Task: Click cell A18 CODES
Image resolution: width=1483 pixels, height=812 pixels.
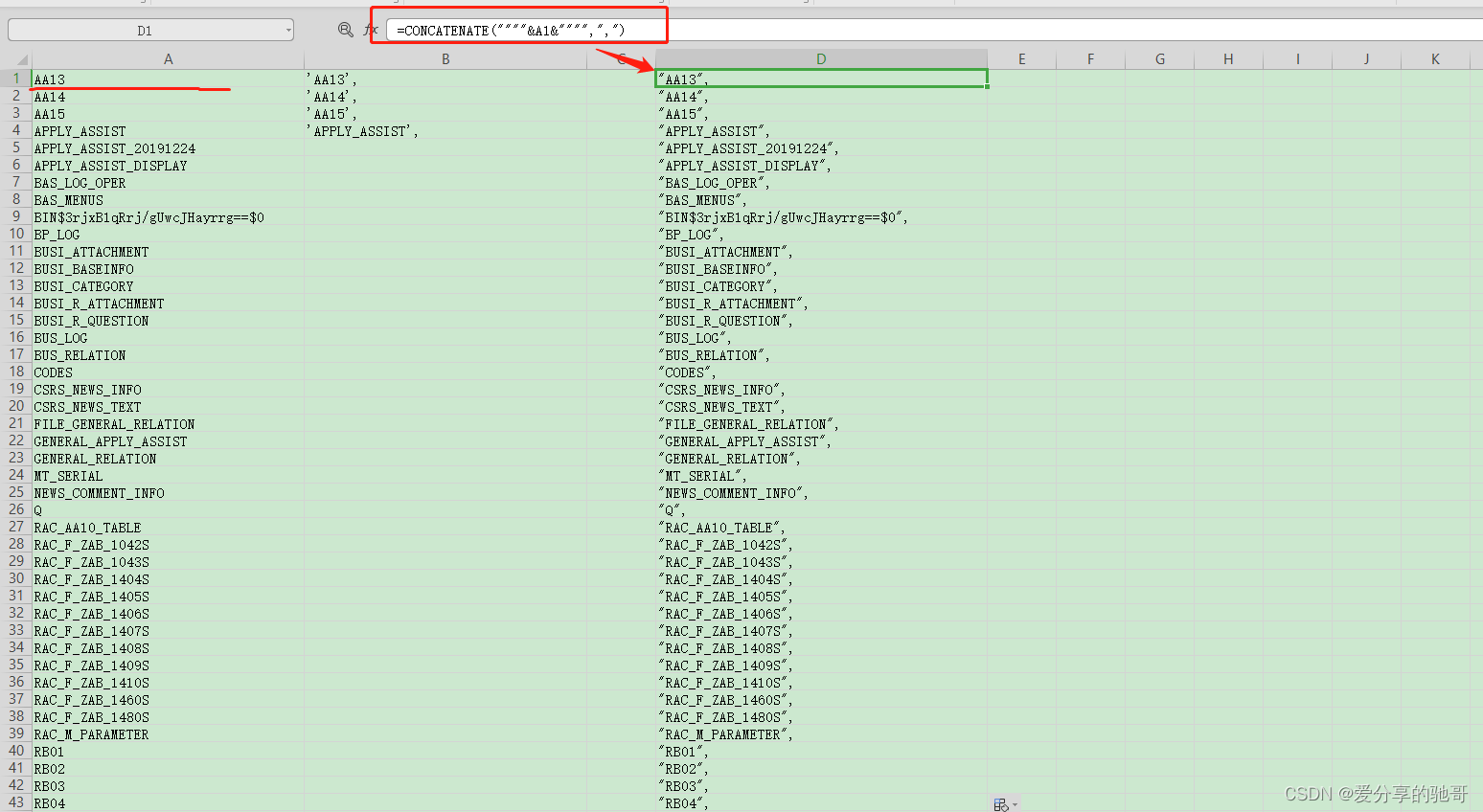Action: 169,372
